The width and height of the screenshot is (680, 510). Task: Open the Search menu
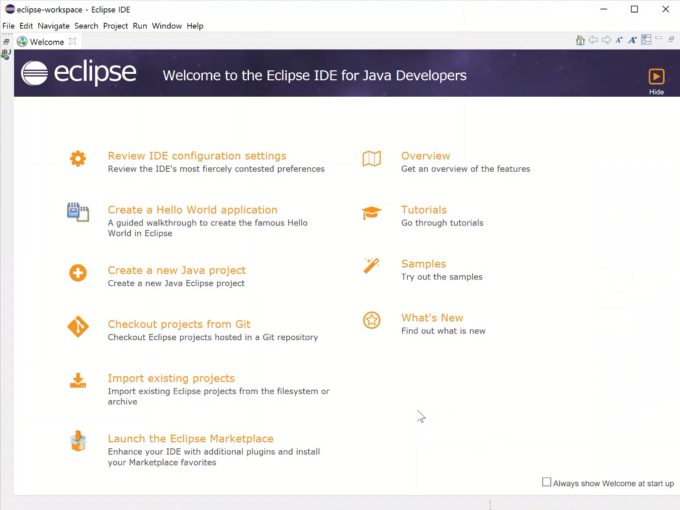click(x=86, y=26)
